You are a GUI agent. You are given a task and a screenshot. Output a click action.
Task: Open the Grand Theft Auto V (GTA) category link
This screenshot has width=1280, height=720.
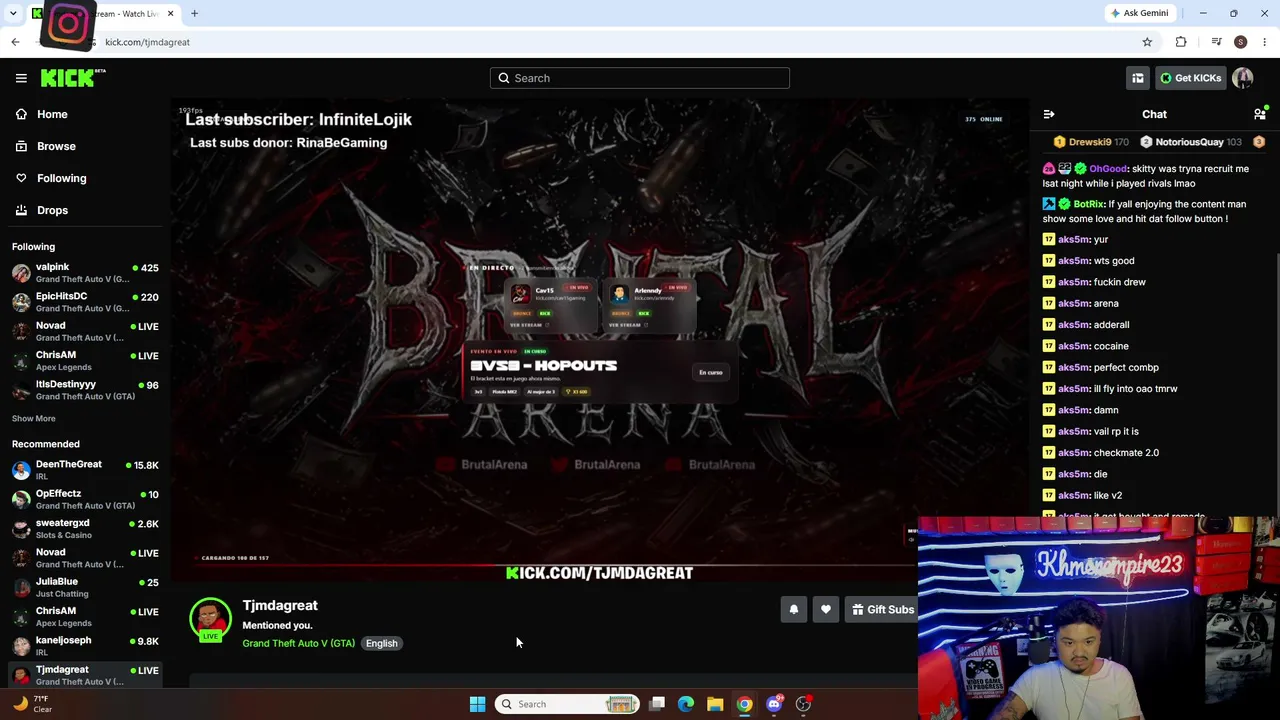[x=298, y=643]
